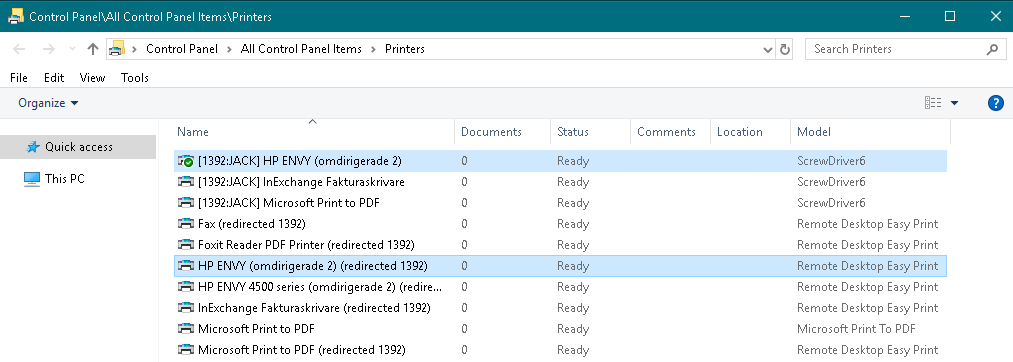Click the Up arrow navigation icon
Screen dimensions: 1013x362
[x=92, y=49]
